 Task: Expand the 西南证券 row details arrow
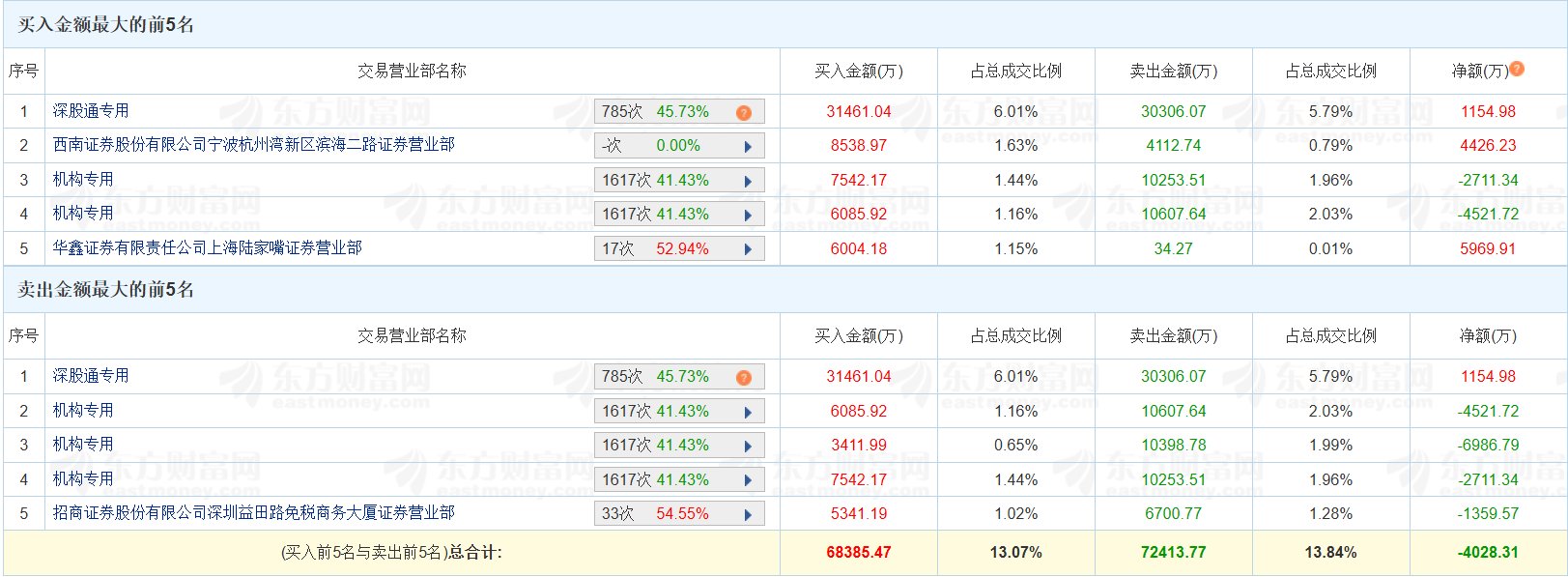[x=748, y=146]
